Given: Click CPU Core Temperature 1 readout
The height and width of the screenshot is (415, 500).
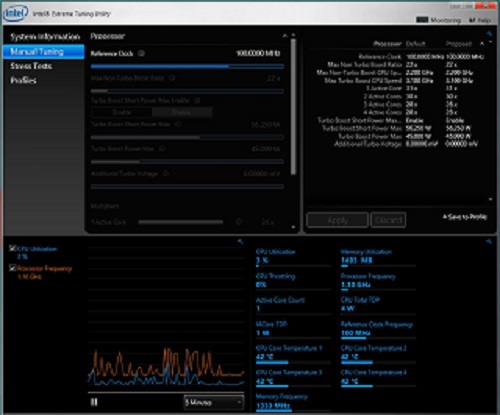Looking at the screenshot, I should coord(293,353).
